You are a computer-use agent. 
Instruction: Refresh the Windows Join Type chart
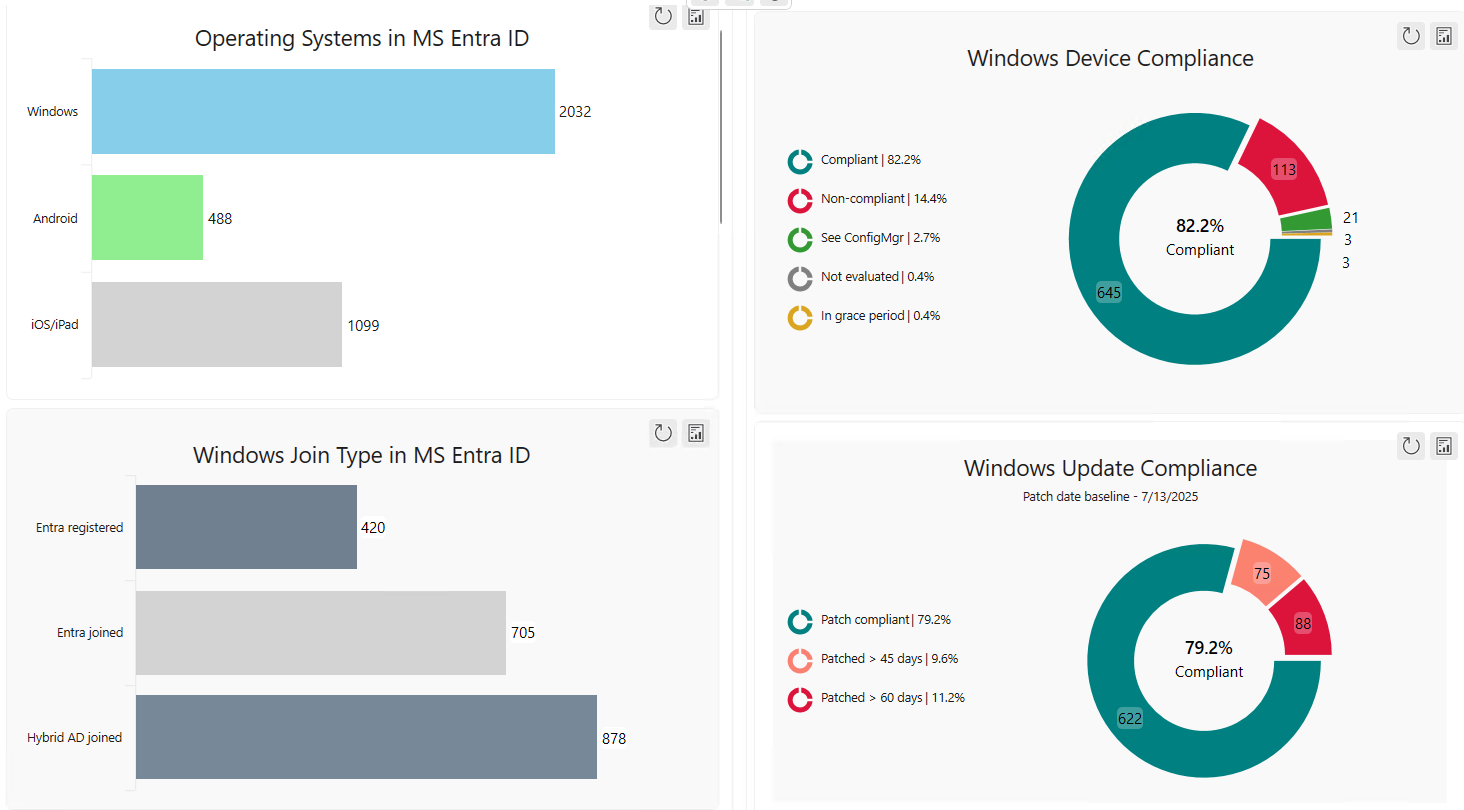tap(662, 433)
